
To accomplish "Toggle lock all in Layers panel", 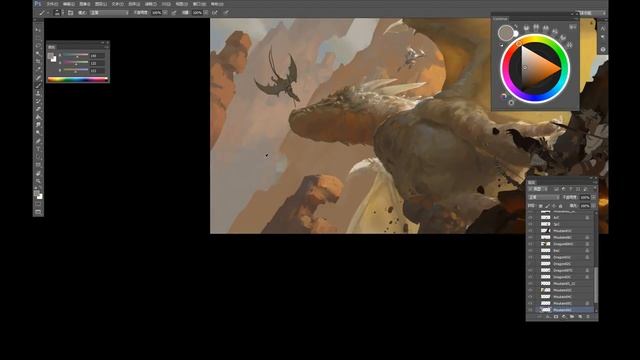I will (560, 206).
